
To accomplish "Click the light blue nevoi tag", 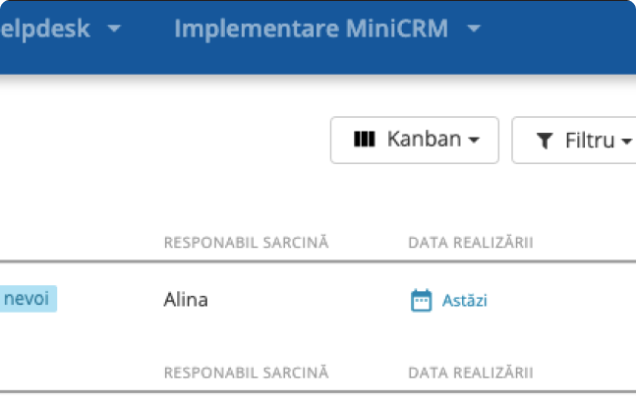I will [x=28, y=299].
